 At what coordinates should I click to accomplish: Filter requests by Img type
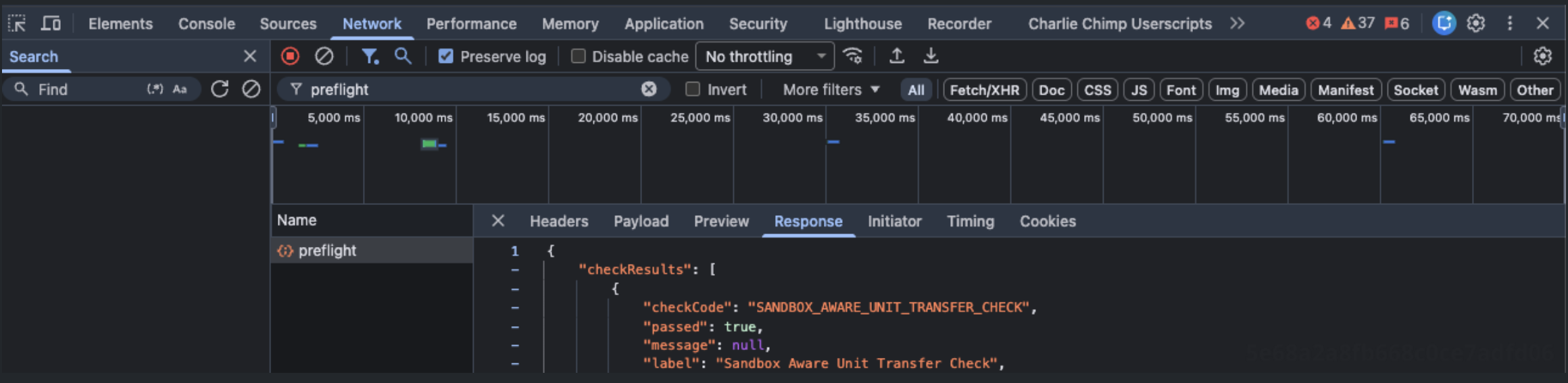1227,90
